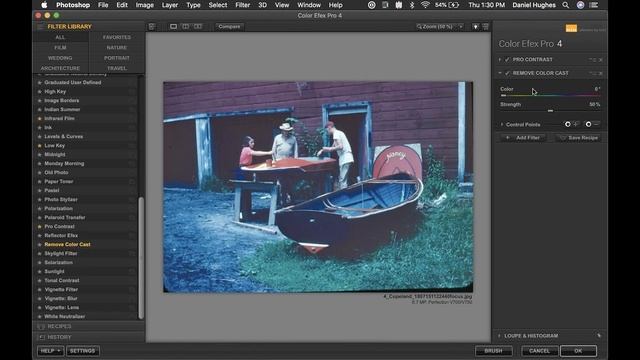Image resolution: width=640 pixels, height=360 pixels.
Task: Open the Filter menu
Action: 242,5
